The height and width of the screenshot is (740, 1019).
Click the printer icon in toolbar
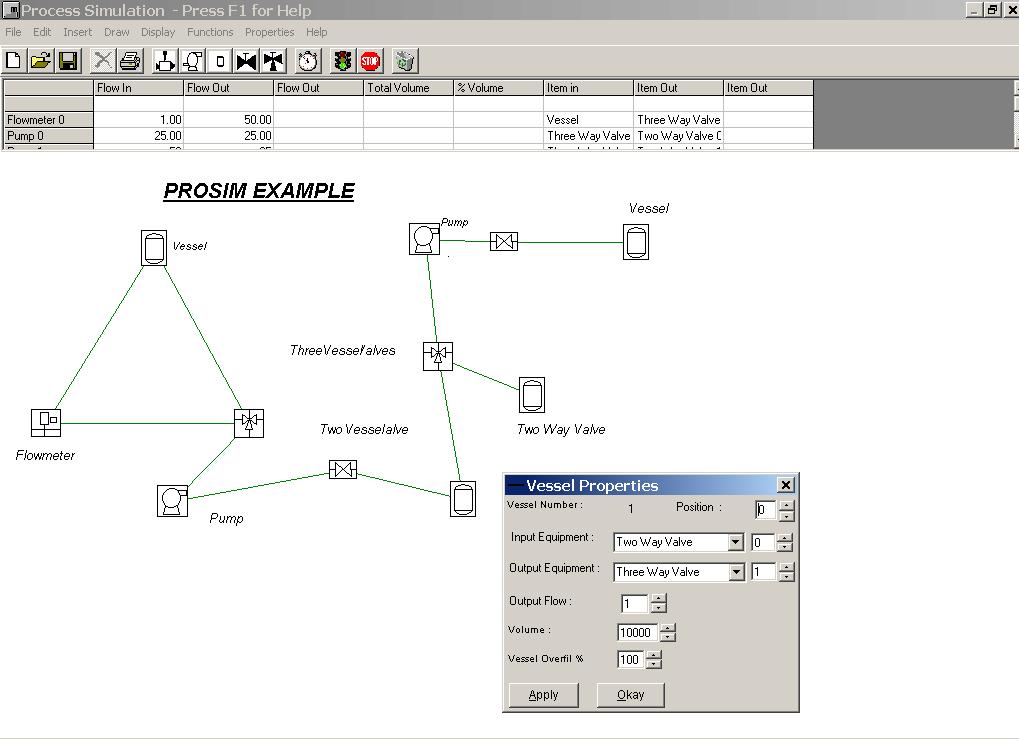(x=130, y=61)
